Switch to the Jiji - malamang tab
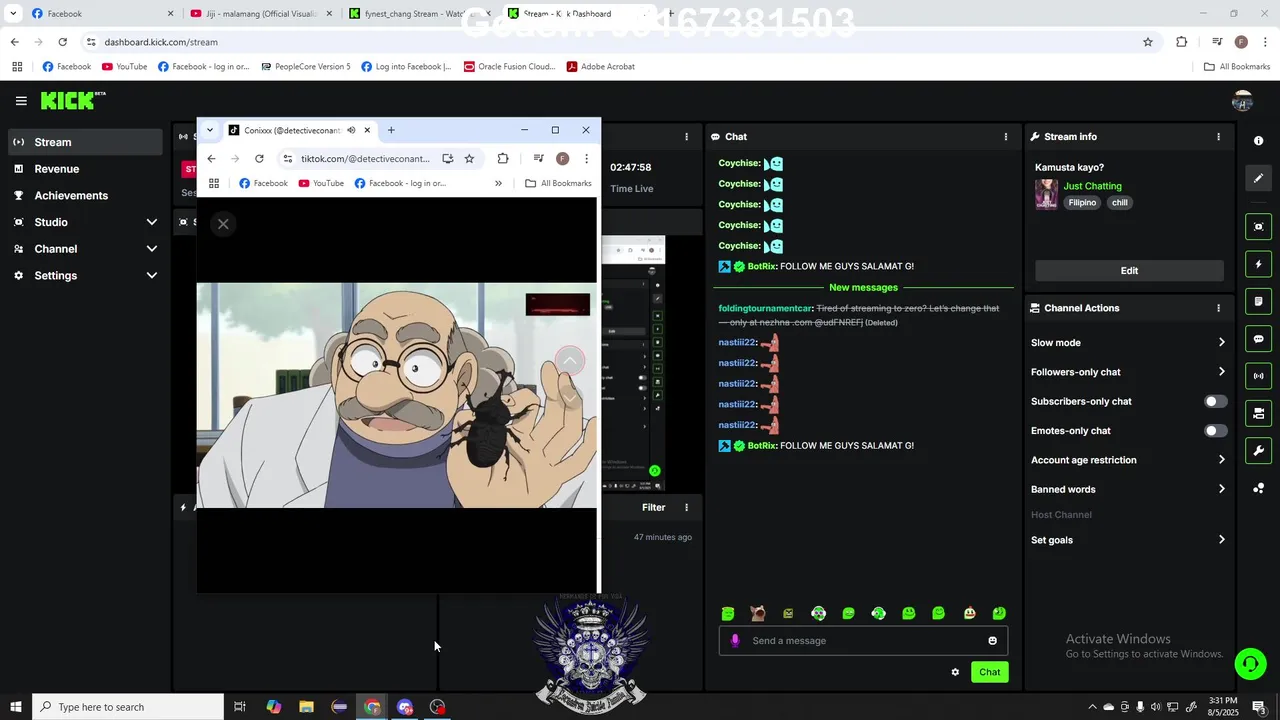Image resolution: width=1280 pixels, height=720 pixels. [260, 14]
